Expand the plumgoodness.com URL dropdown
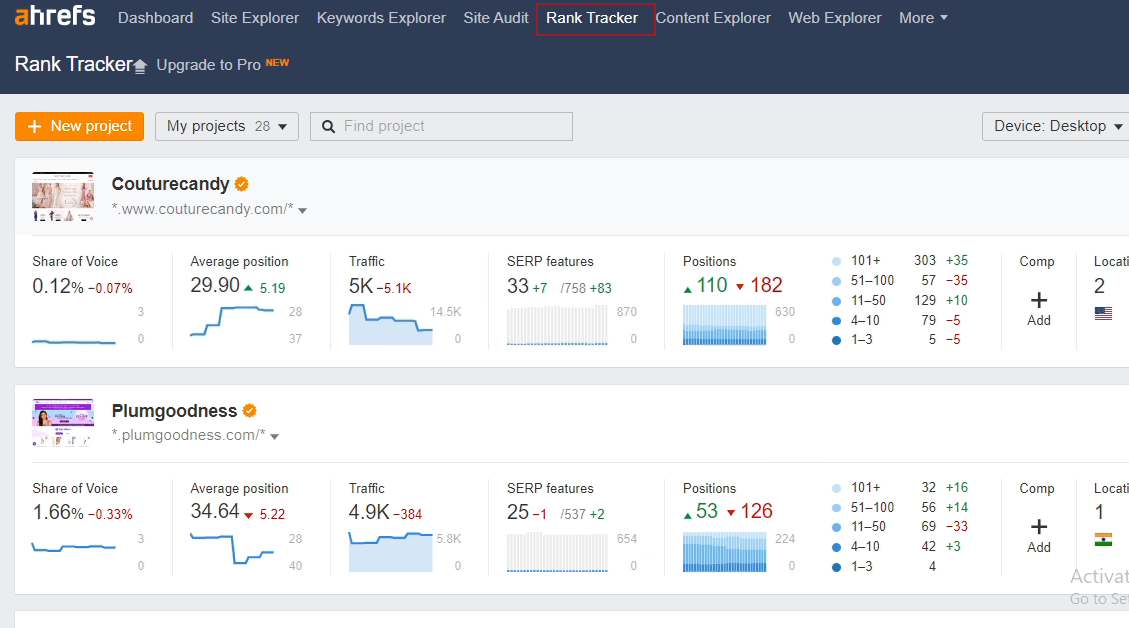Image resolution: width=1129 pixels, height=628 pixels. click(274, 436)
